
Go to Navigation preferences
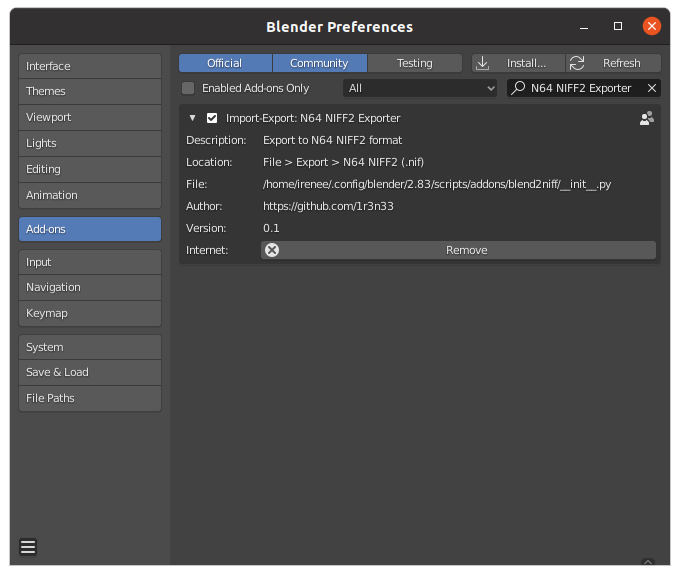click(90, 287)
